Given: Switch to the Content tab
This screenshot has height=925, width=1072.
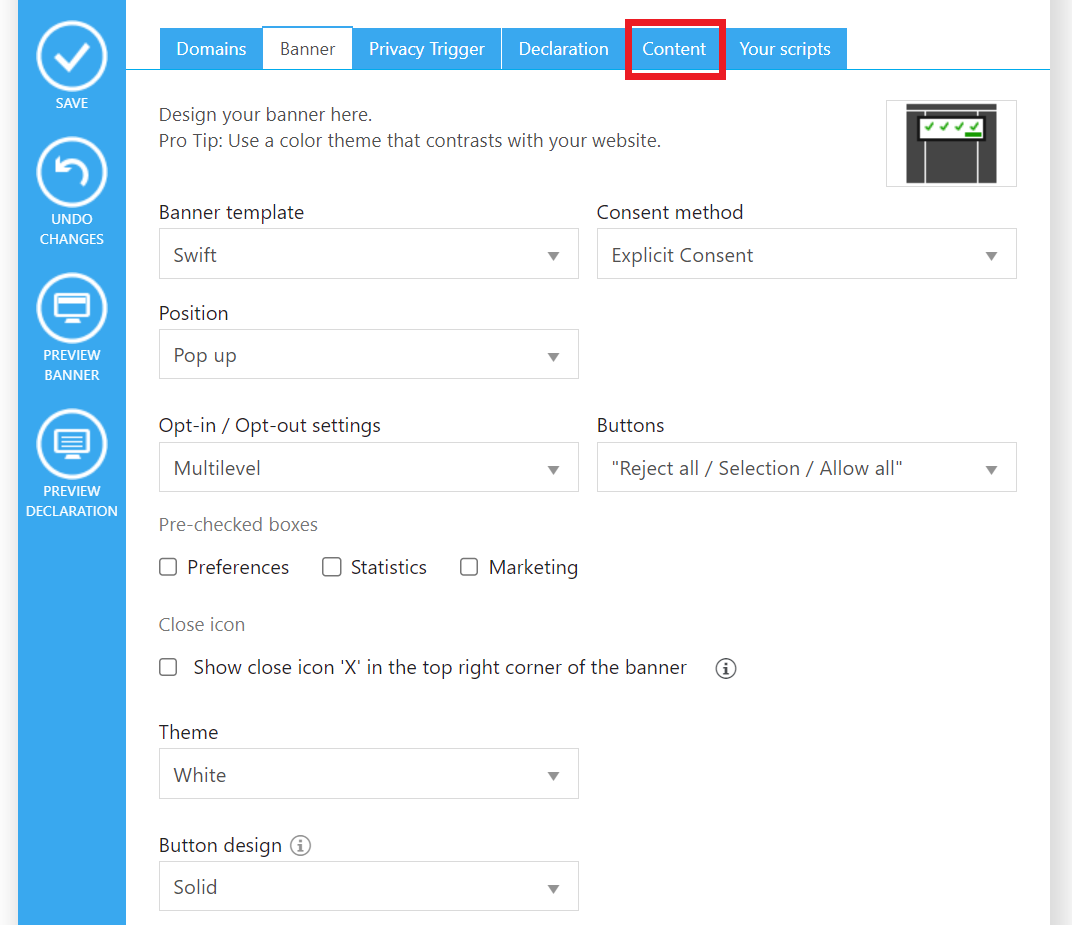Looking at the screenshot, I should tap(674, 49).
